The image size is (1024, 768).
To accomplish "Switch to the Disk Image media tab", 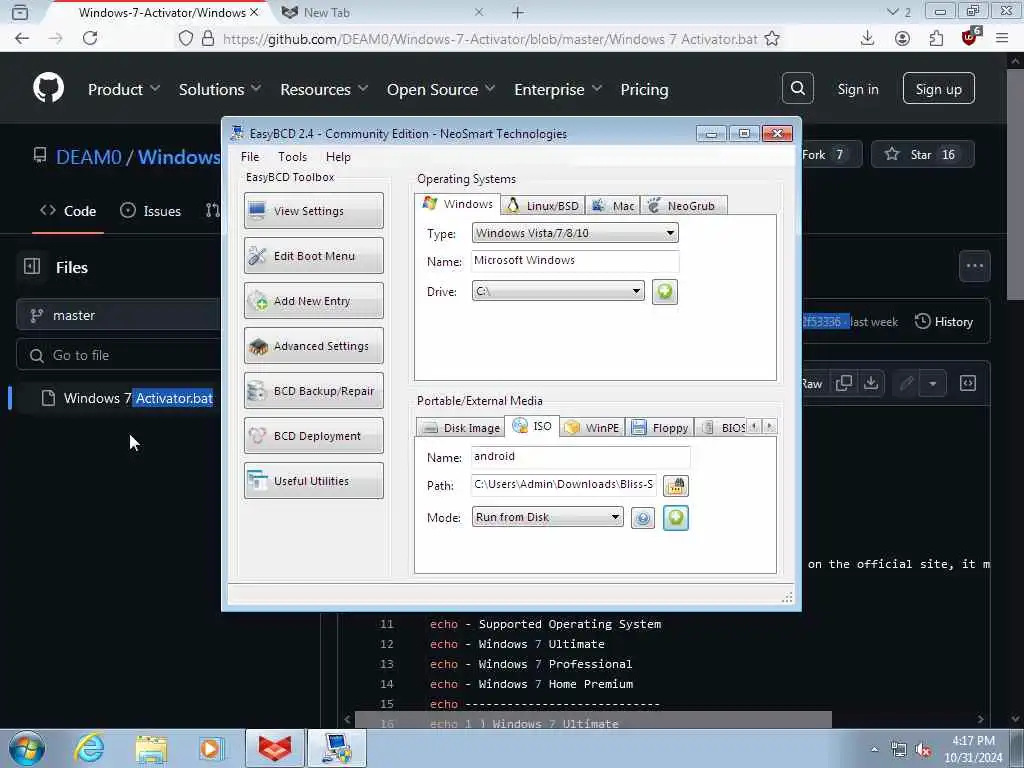I will click(x=461, y=428).
